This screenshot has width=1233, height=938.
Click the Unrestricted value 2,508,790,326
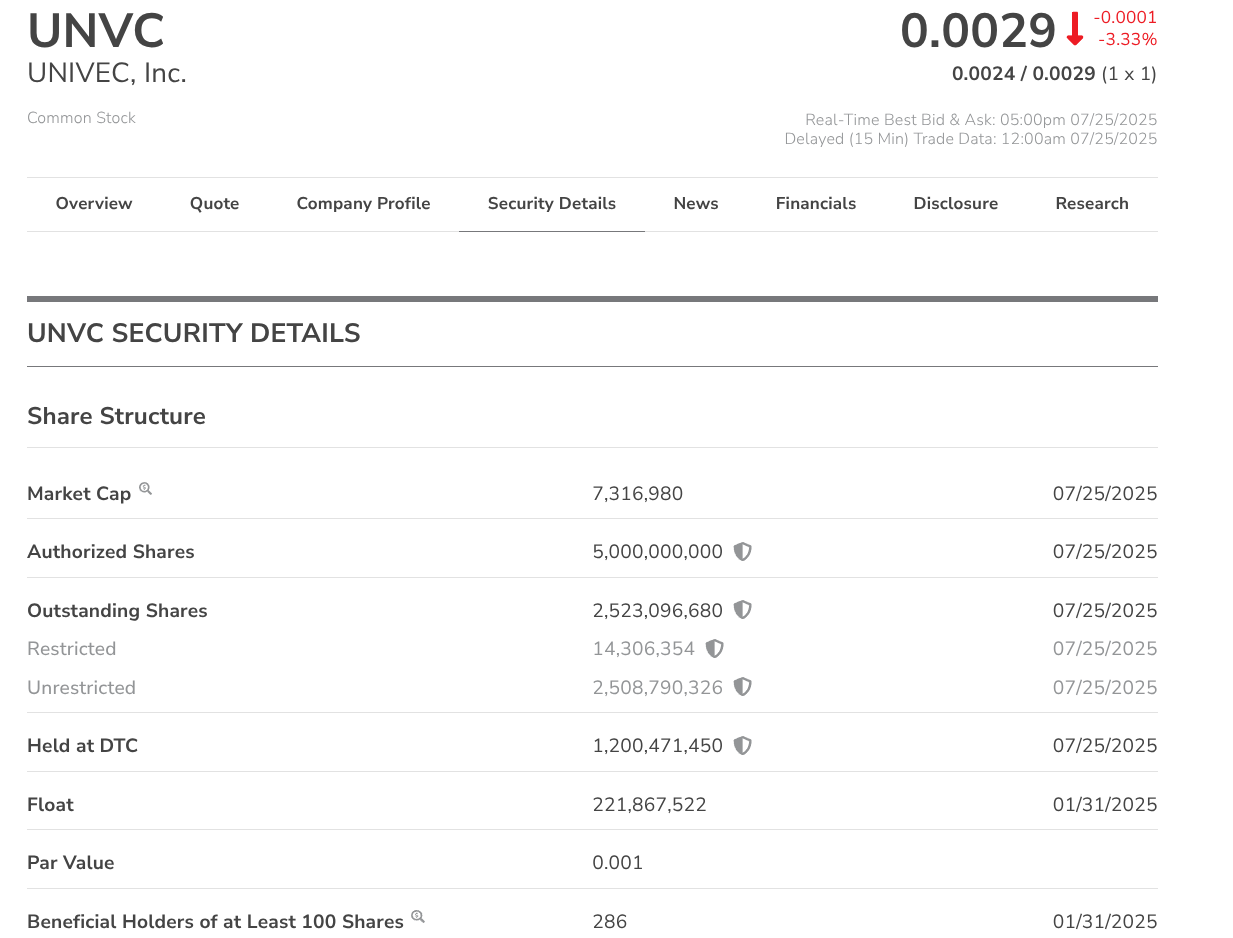658,688
